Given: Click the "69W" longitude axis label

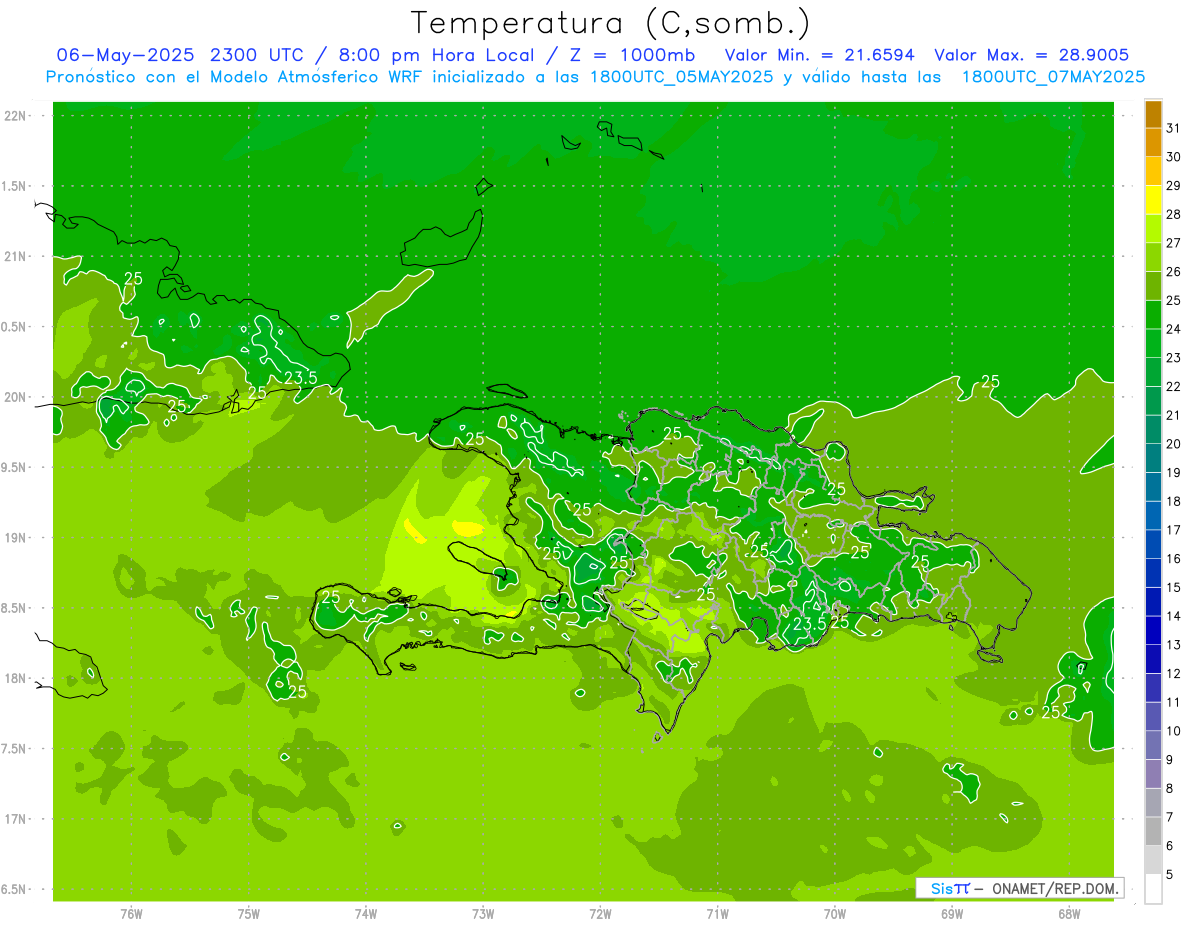Looking at the screenshot, I should point(952,913).
